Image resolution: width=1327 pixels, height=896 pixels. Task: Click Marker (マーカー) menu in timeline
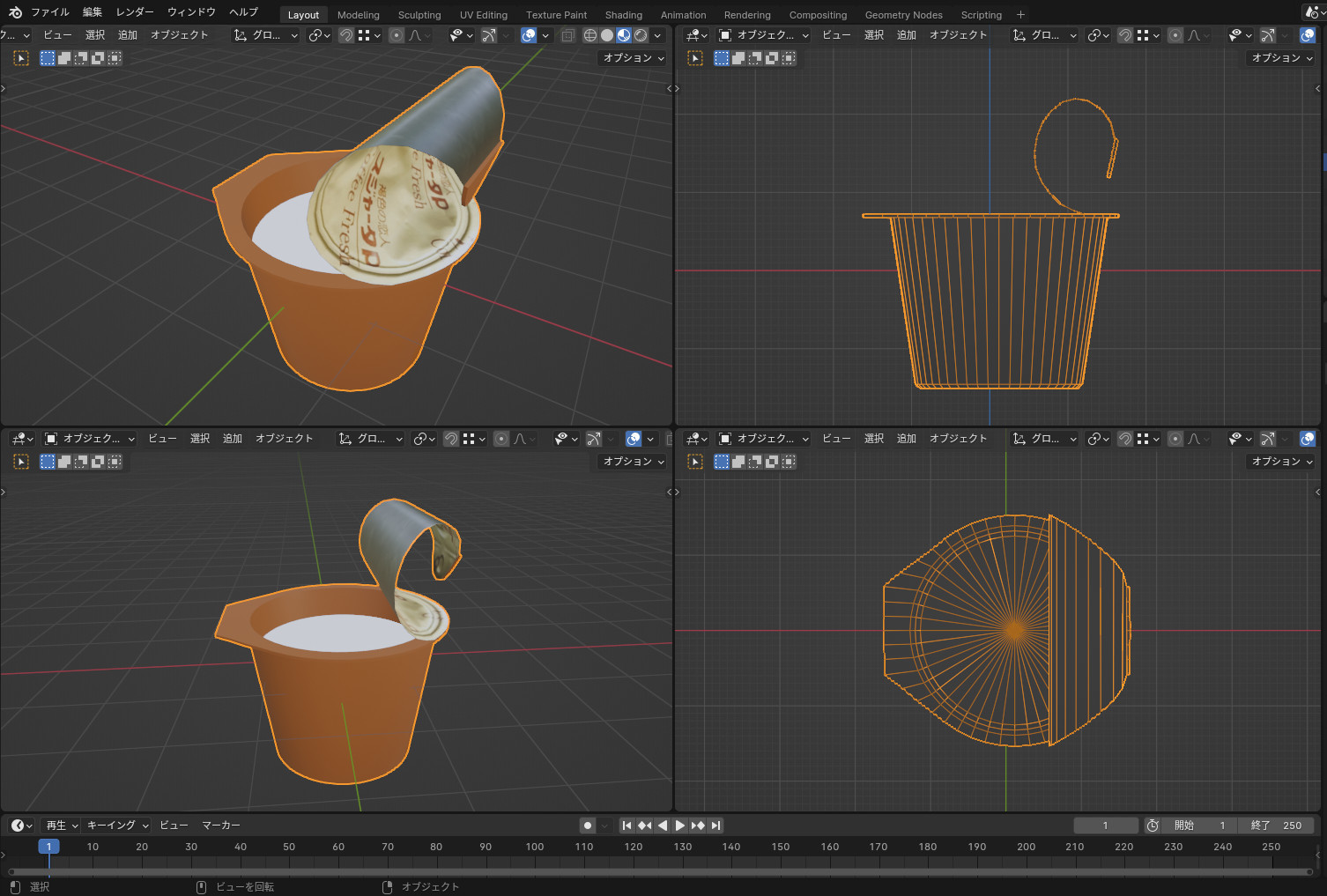pos(221,826)
